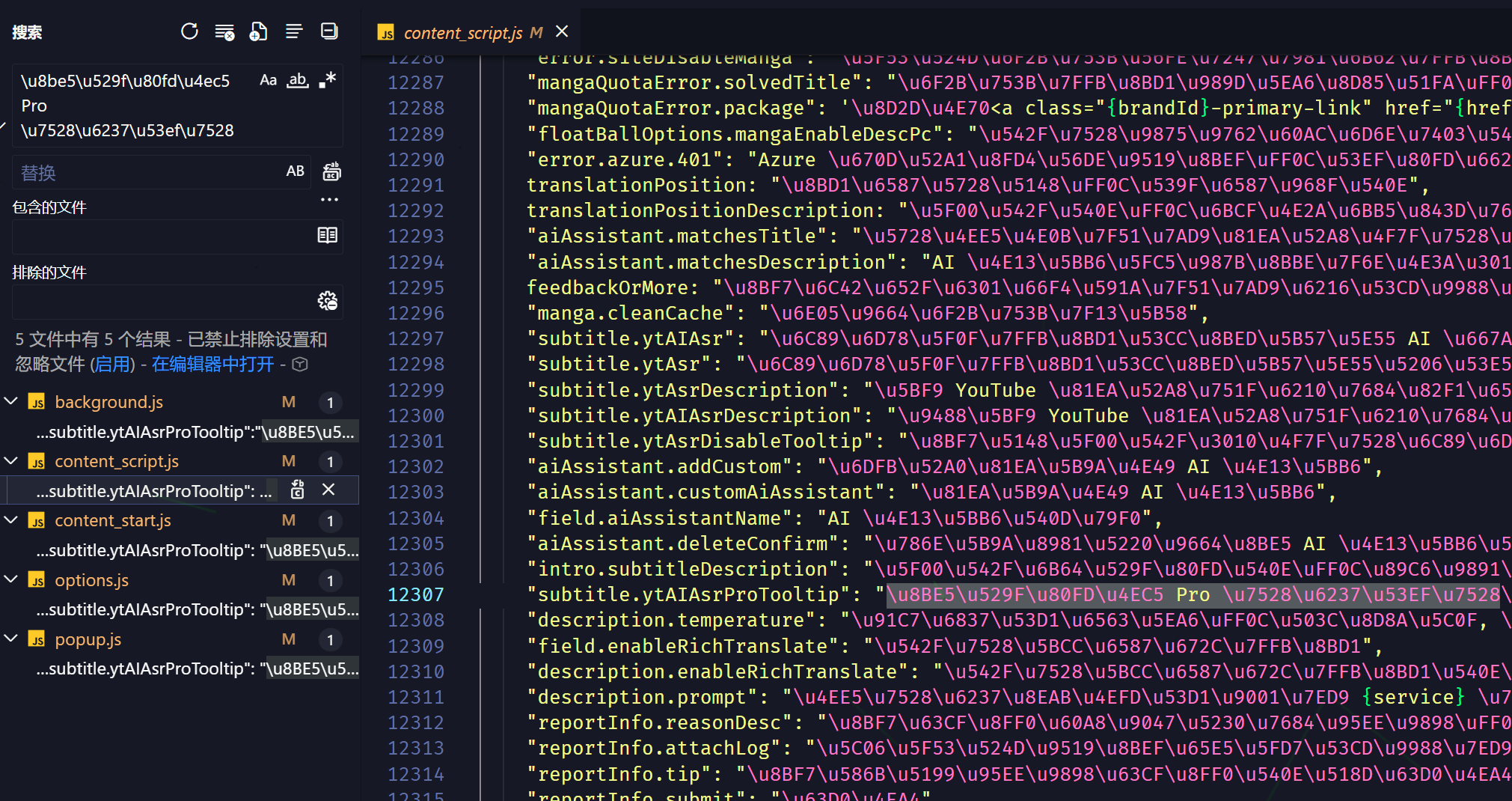The image size is (1512, 801).
Task: Click the result count badge for popup.js
Action: (330, 640)
